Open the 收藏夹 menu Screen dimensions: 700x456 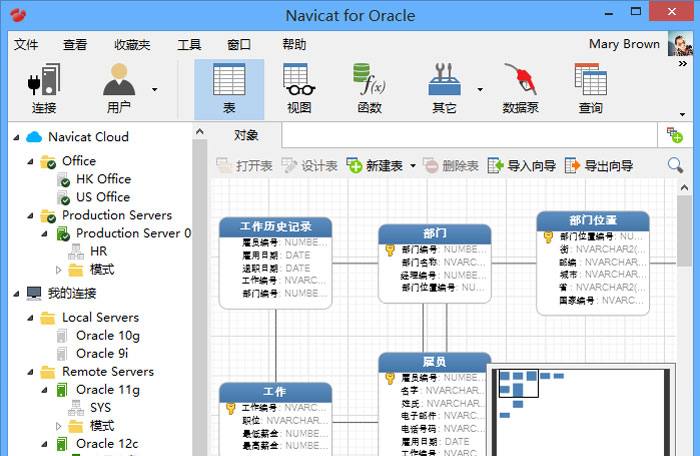pos(132,44)
